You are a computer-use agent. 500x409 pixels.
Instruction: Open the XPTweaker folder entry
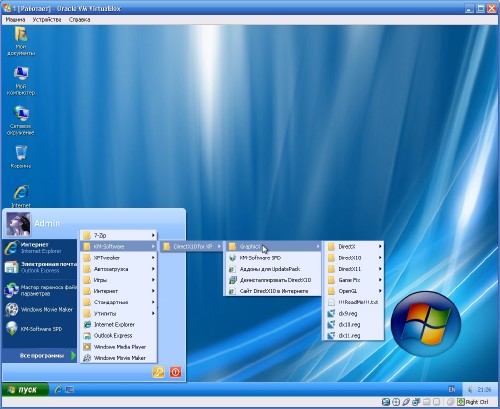click(119, 258)
